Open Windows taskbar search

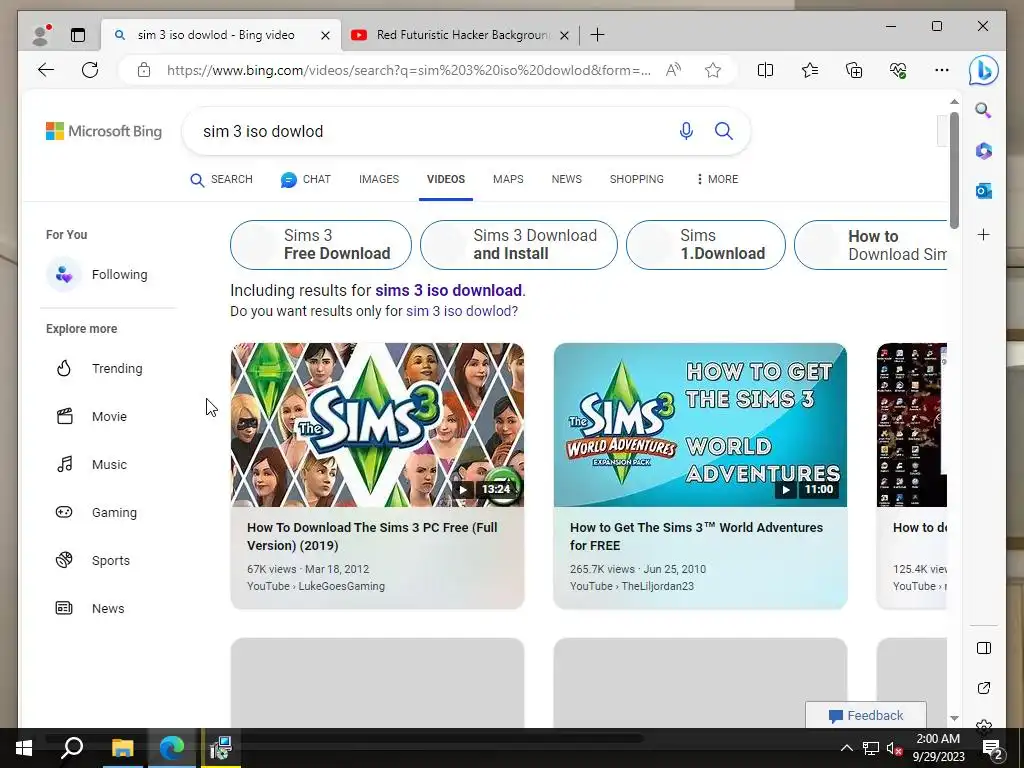pos(72,748)
